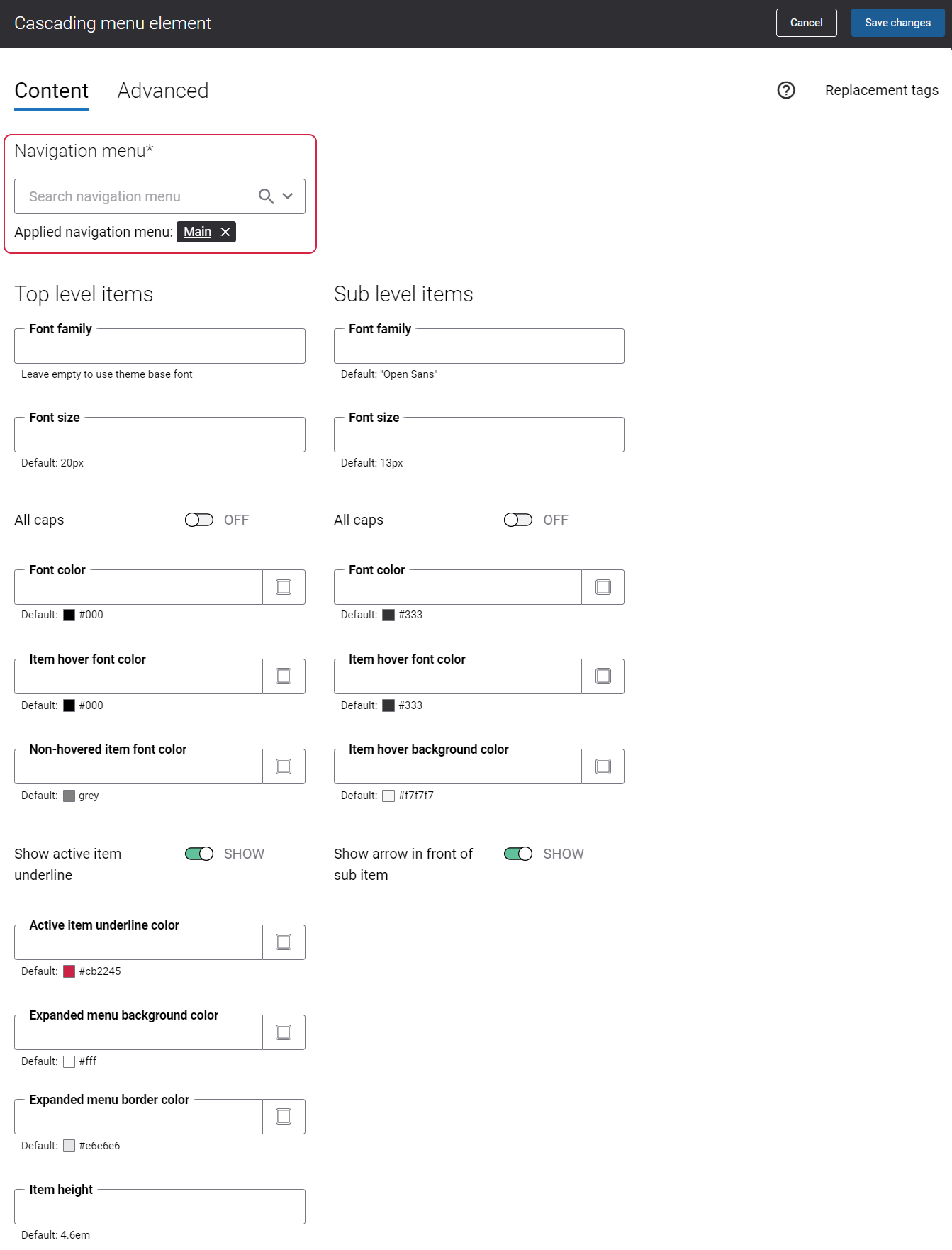Click the 'Sub level items' heading
The image size is (952, 1250).
[403, 294]
